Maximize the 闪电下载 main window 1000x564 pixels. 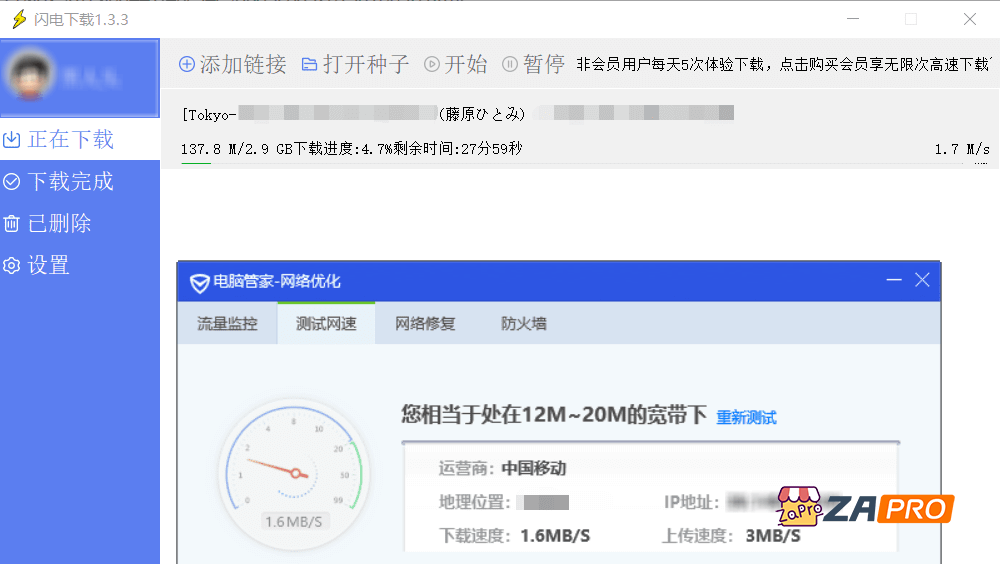[911, 19]
